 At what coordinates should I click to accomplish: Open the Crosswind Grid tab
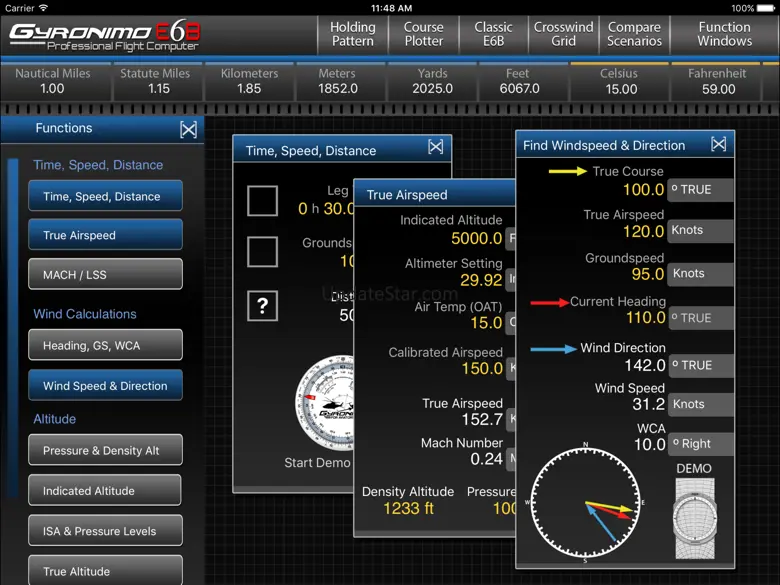[x=563, y=34]
